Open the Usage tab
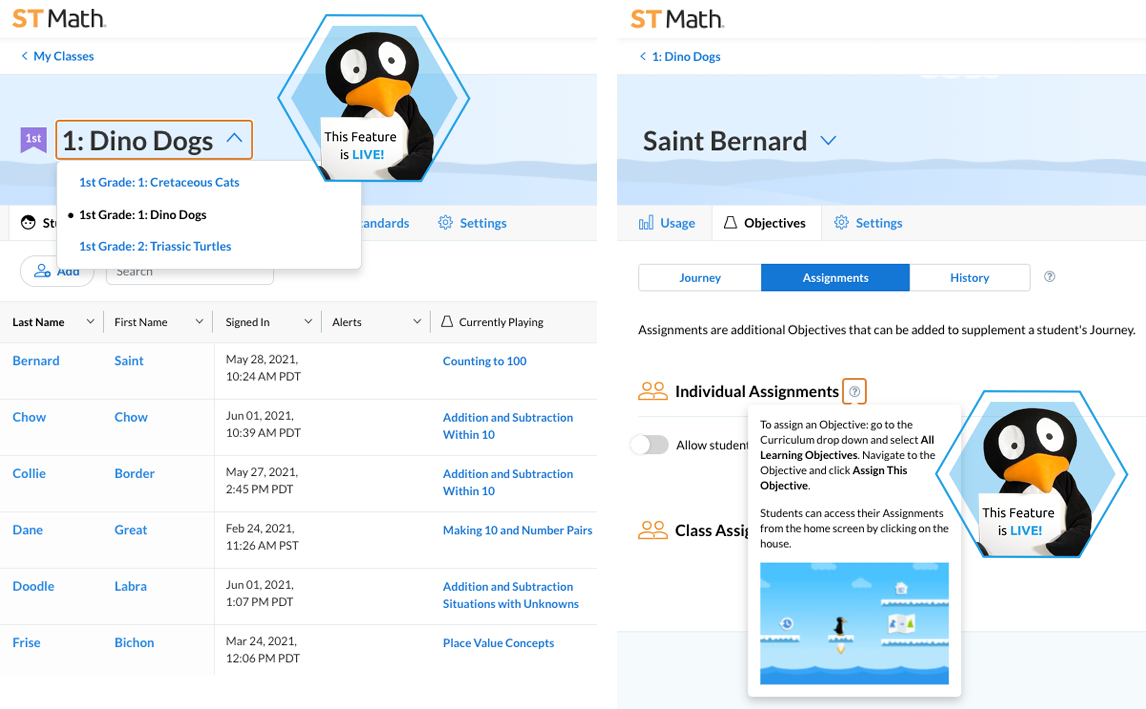This screenshot has height=709, width=1146. [x=666, y=223]
